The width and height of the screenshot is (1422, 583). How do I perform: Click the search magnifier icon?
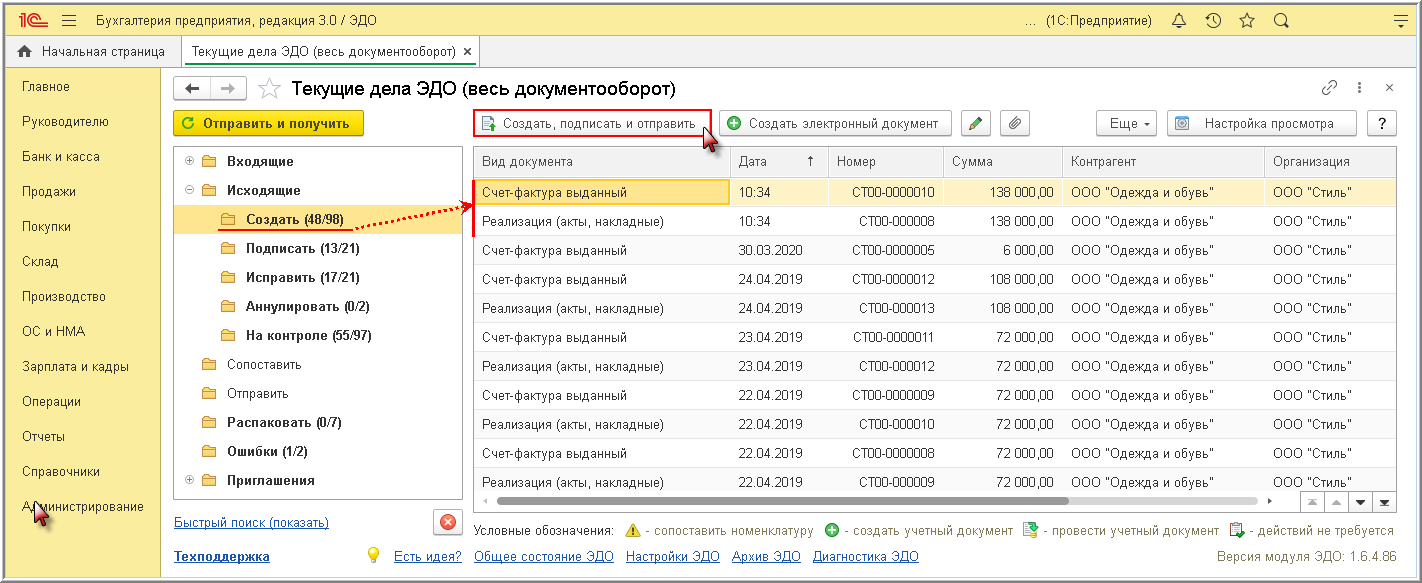click(x=1280, y=21)
